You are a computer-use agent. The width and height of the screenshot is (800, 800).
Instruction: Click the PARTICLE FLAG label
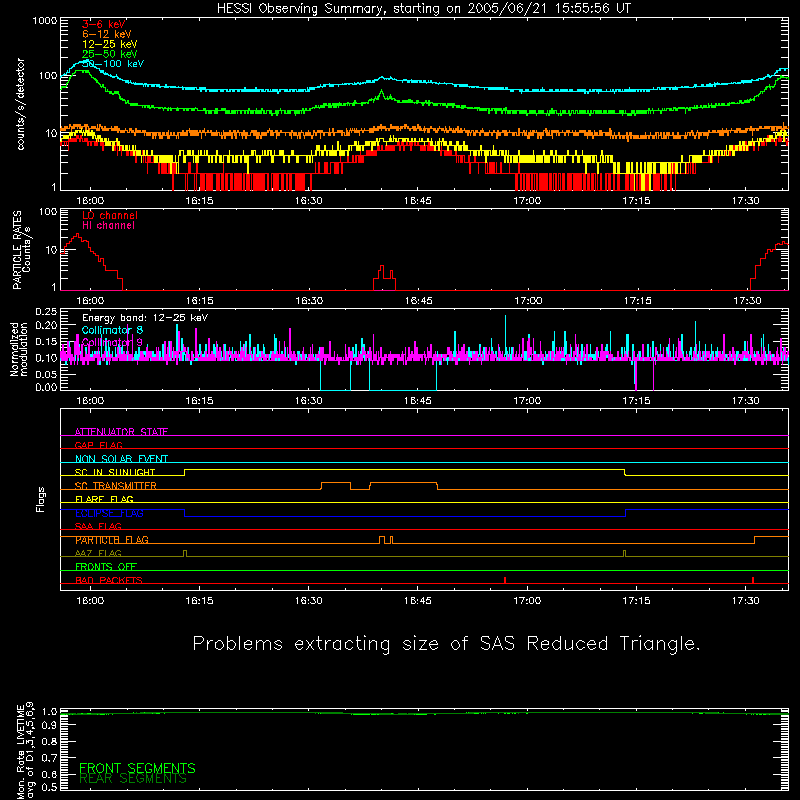[x=112, y=540]
